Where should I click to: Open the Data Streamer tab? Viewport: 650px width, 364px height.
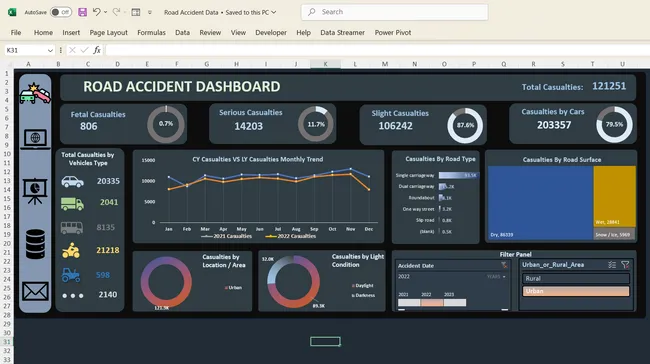coord(342,32)
